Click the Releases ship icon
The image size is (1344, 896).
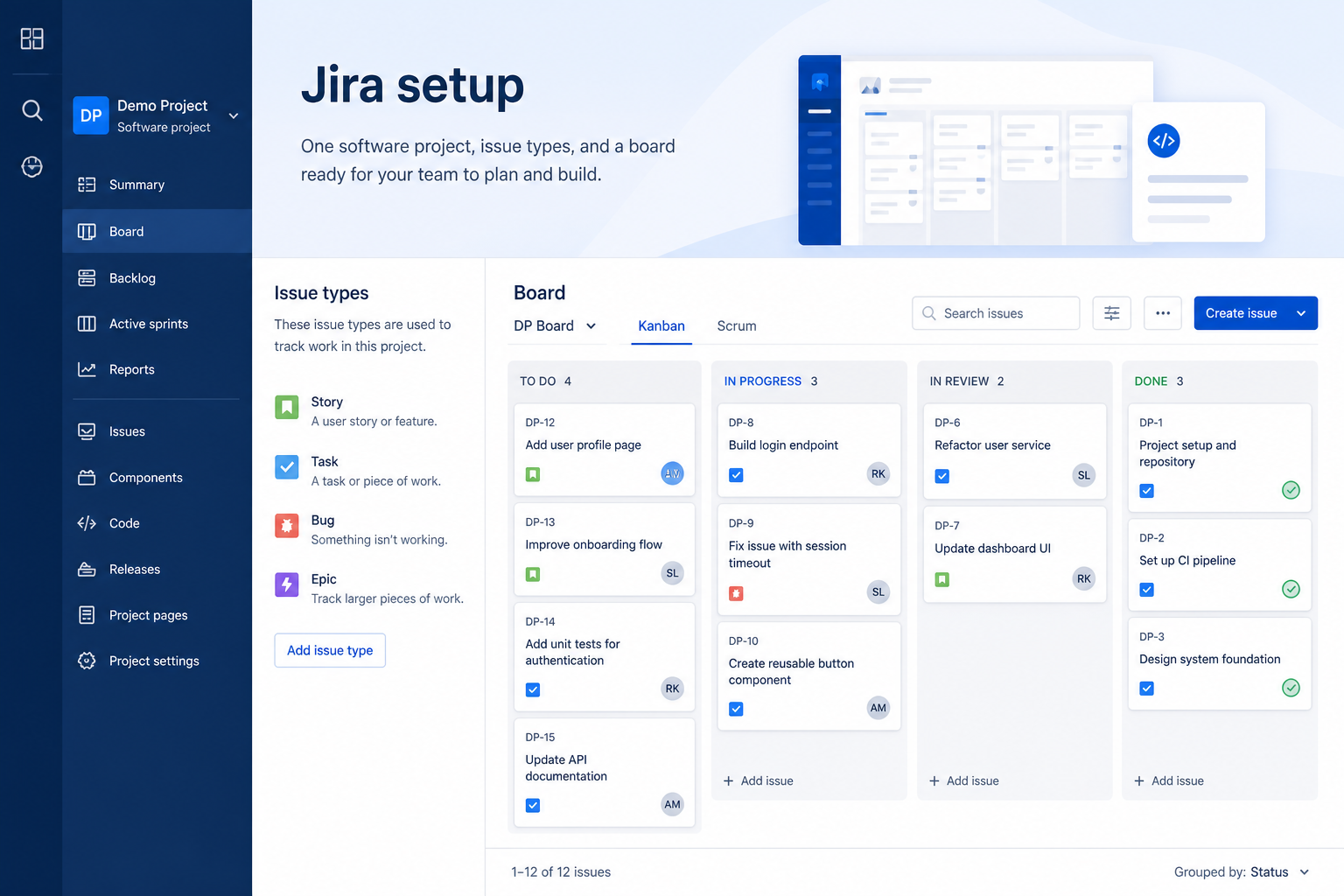87,569
